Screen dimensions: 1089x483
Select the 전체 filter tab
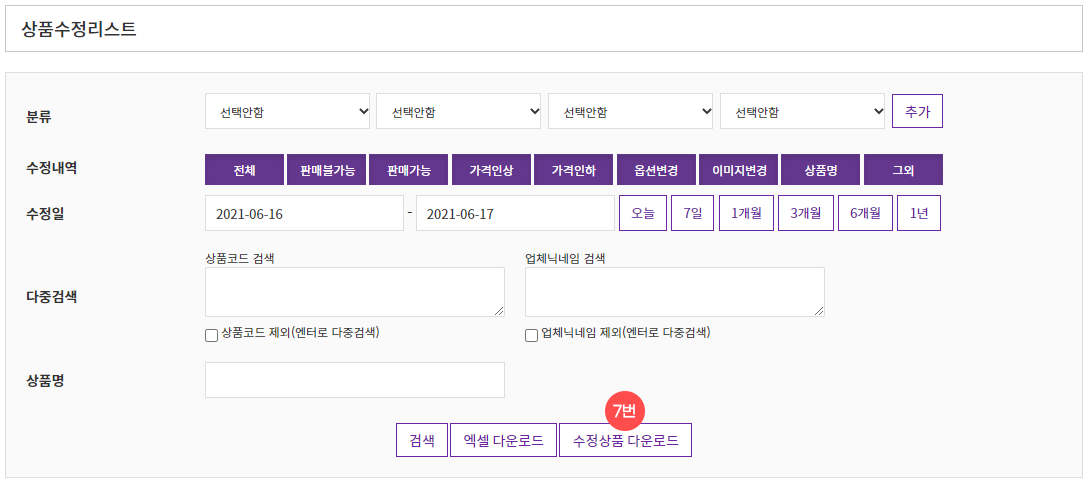pos(244,170)
